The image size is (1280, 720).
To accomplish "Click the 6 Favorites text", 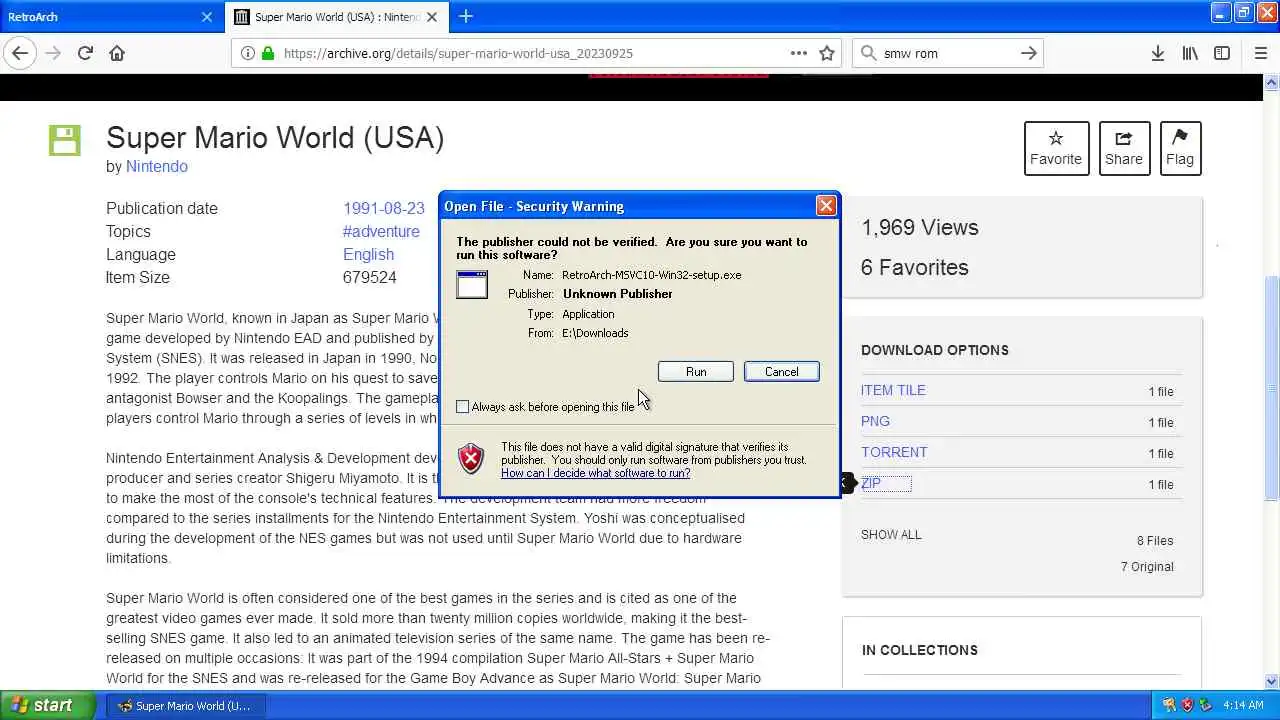I will (915, 267).
